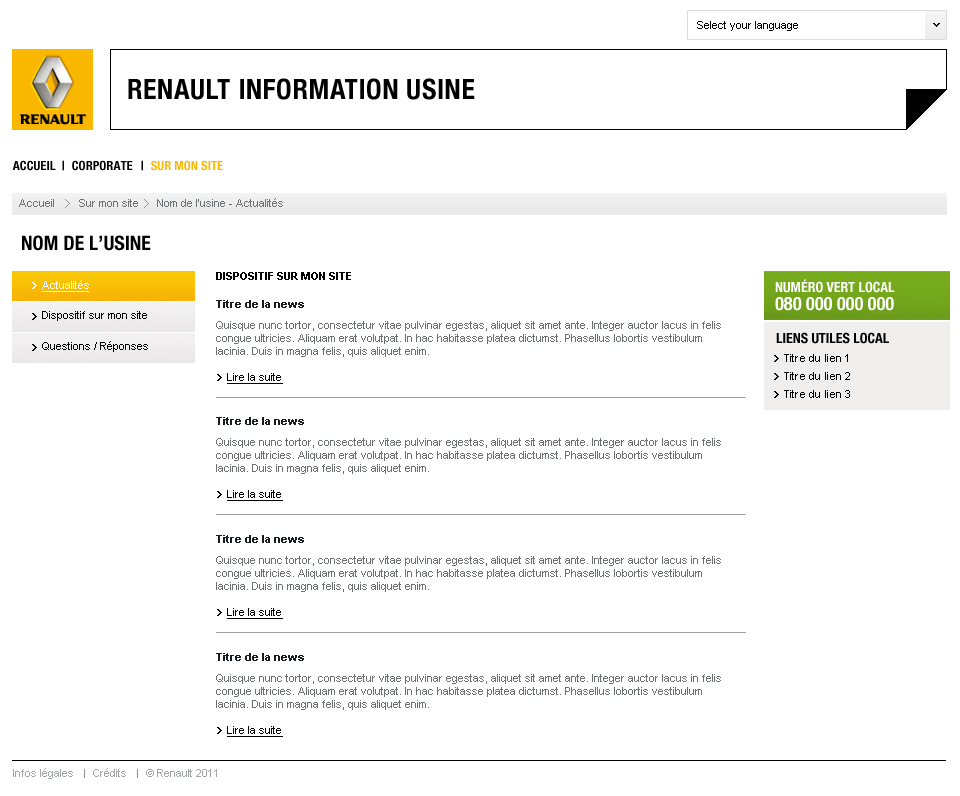960x796 pixels.
Task: Click the LIENS UTILES LOCAL heading
Action: point(832,339)
